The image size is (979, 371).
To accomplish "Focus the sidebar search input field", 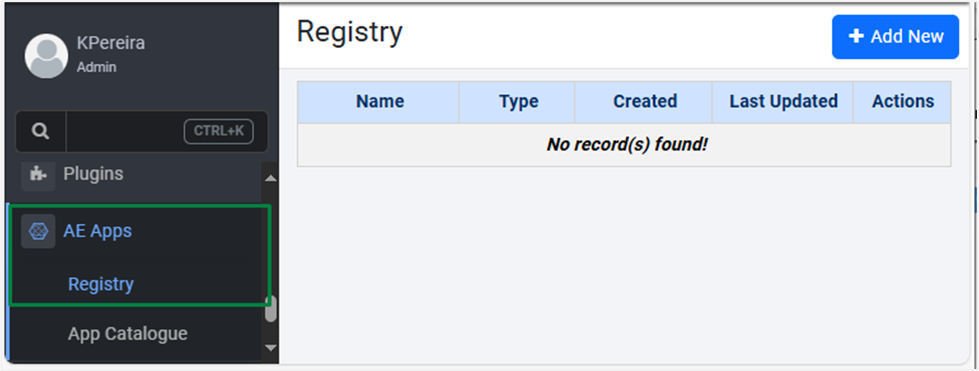I will tap(124, 131).
